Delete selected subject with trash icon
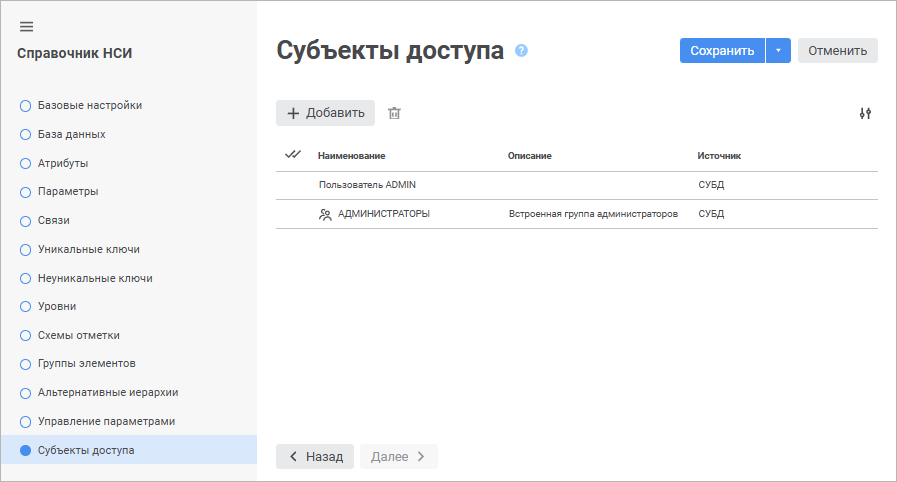The width and height of the screenshot is (897, 482). pos(394,113)
